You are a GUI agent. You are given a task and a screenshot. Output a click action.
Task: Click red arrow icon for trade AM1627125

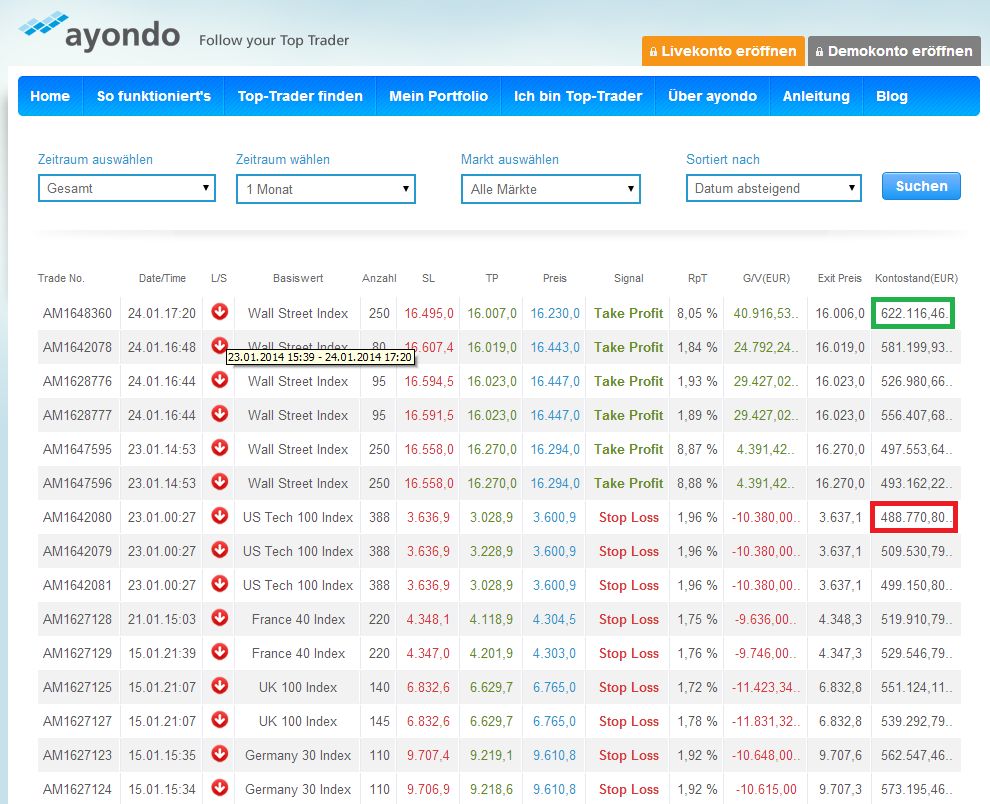click(220, 687)
